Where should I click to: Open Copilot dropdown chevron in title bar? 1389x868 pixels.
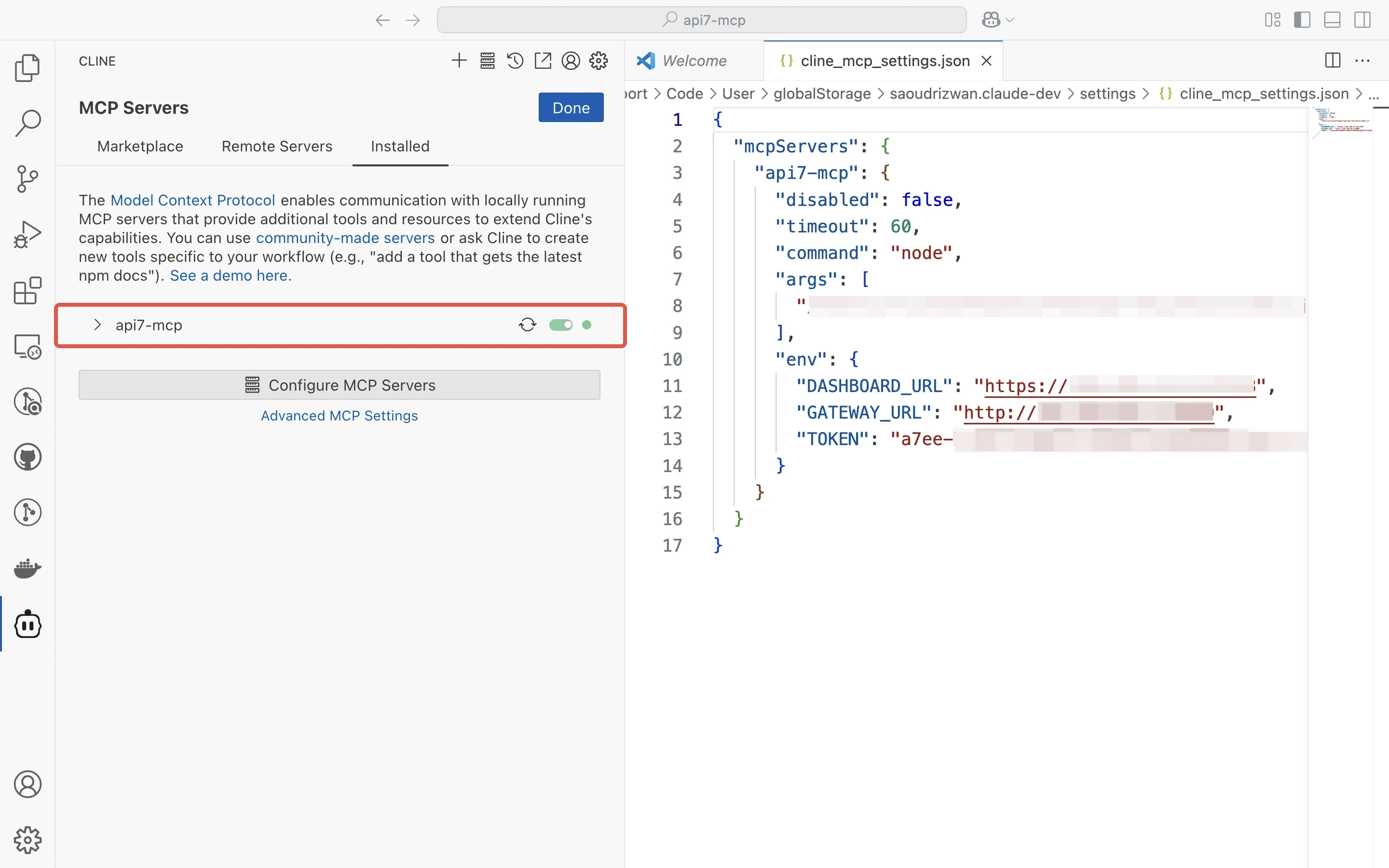point(1010,20)
